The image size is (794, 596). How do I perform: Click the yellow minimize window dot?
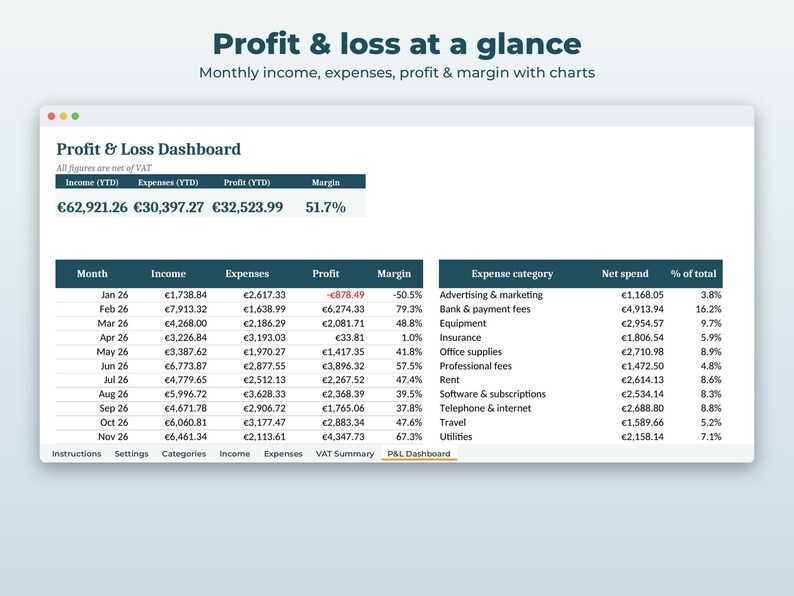click(x=63, y=116)
